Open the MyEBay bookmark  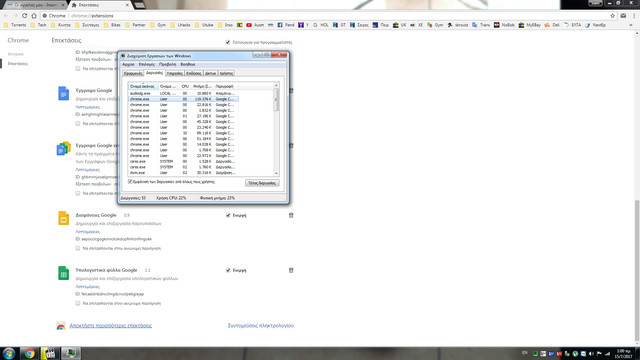tap(530, 25)
